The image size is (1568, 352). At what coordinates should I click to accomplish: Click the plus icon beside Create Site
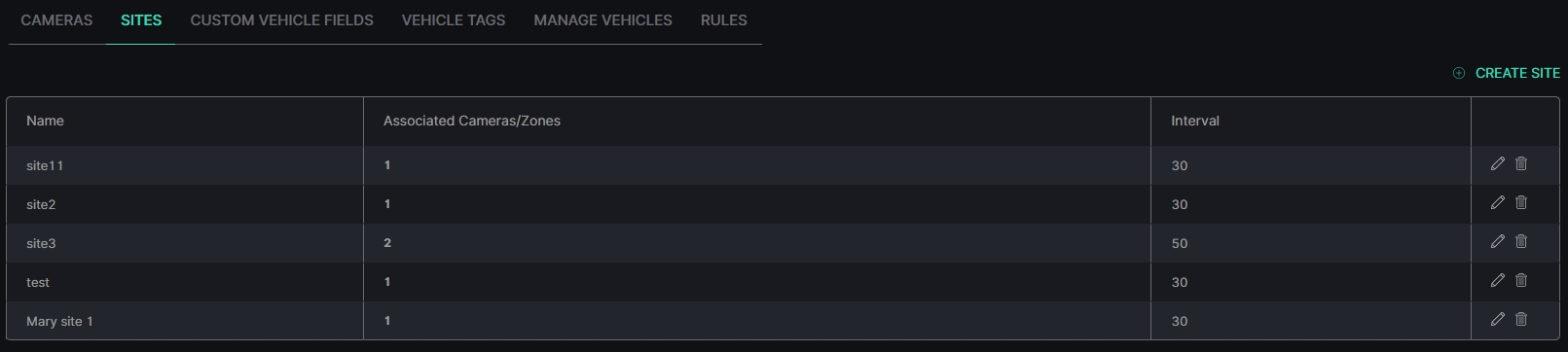tap(1459, 73)
